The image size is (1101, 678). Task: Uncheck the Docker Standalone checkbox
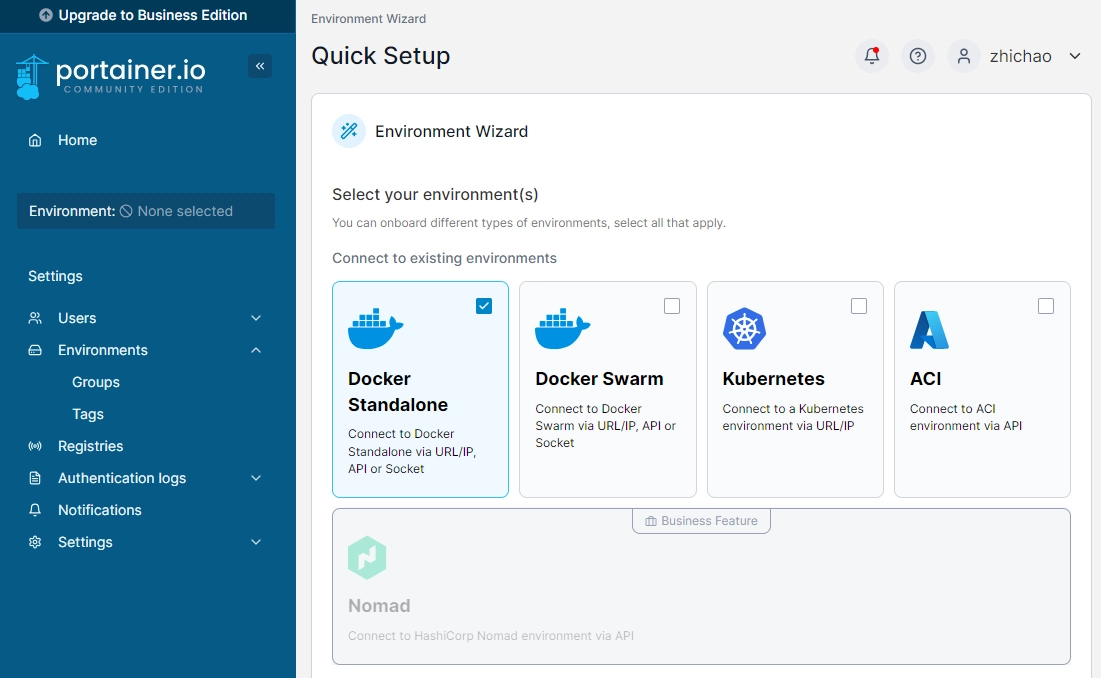[x=484, y=306]
